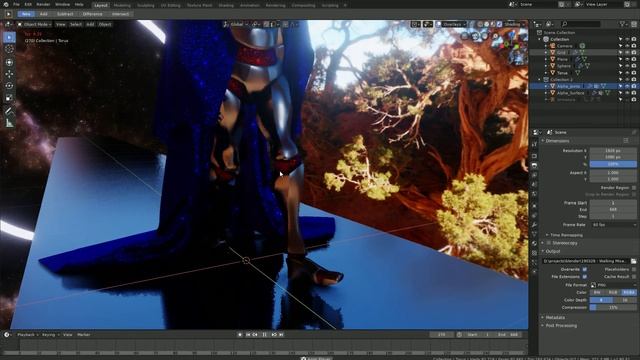The height and width of the screenshot is (360, 640).
Task: Open the Frame Rate dropdown
Action: 613,225
